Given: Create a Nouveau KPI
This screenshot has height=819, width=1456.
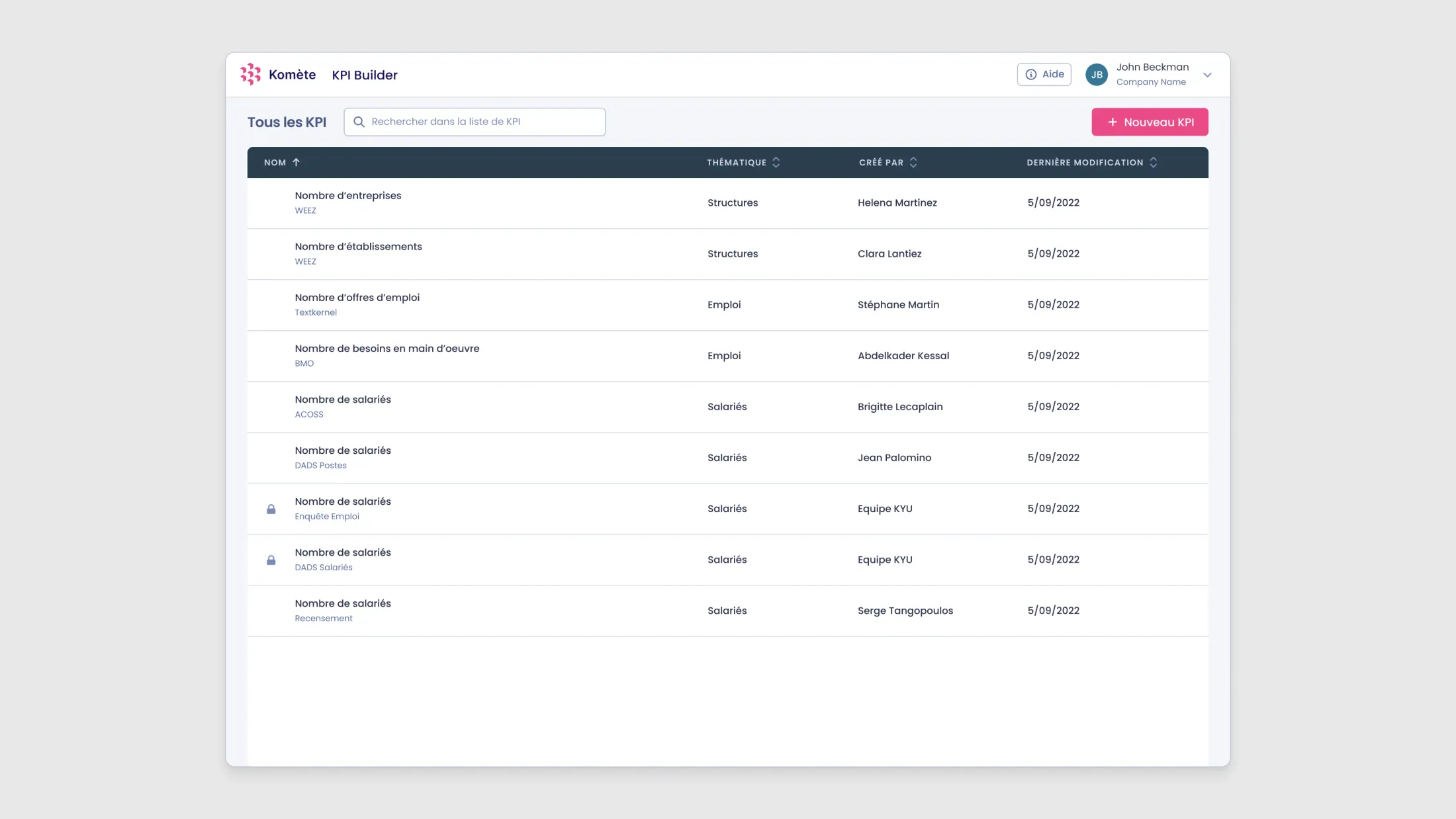Looking at the screenshot, I should 1150,122.
